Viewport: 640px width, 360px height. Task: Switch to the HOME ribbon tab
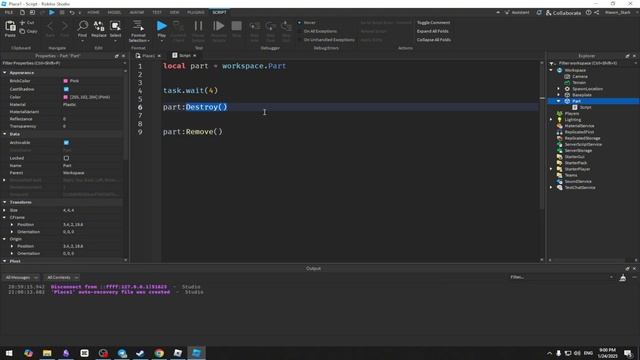93,13
